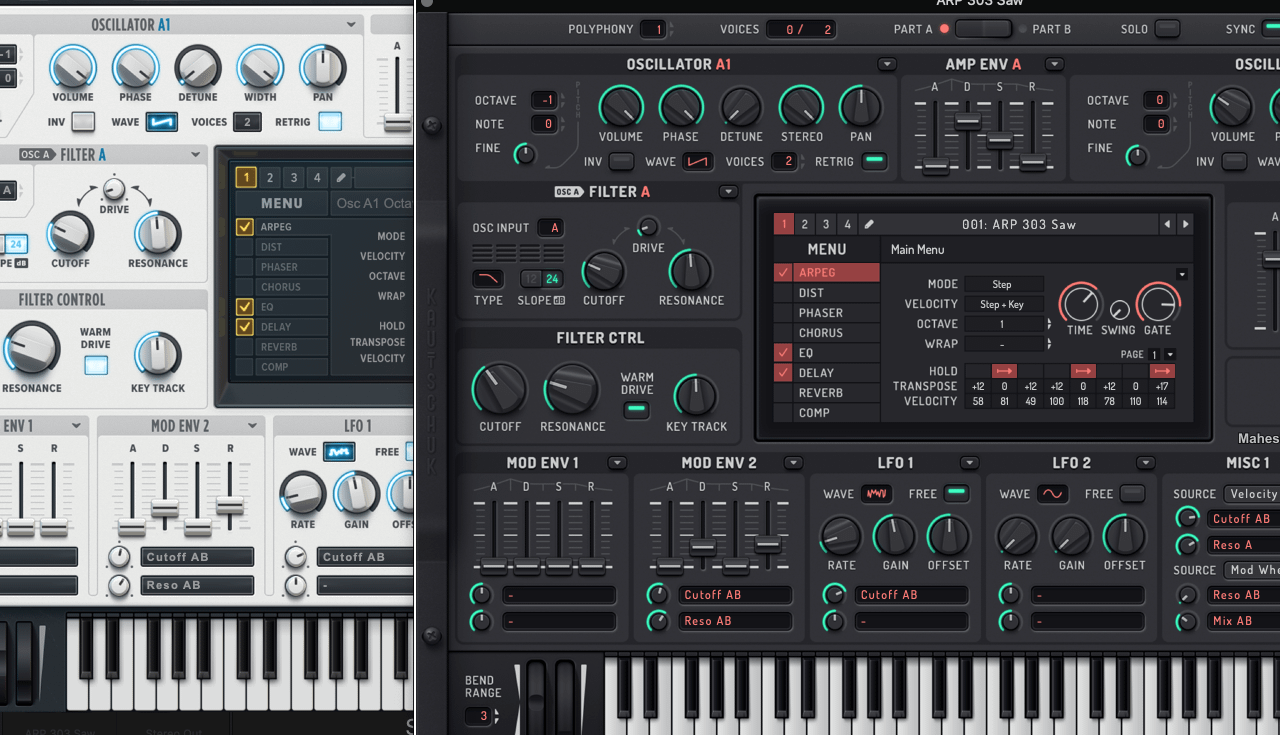Viewport: 1280px width, 735px height.
Task: Click the CUTOFF knob in light Filter A
Action: (x=70, y=233)
